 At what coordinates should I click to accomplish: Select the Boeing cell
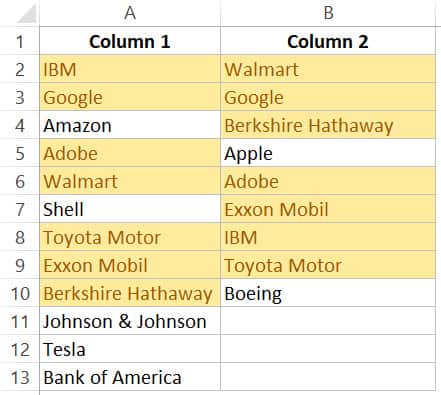[328, 293]
